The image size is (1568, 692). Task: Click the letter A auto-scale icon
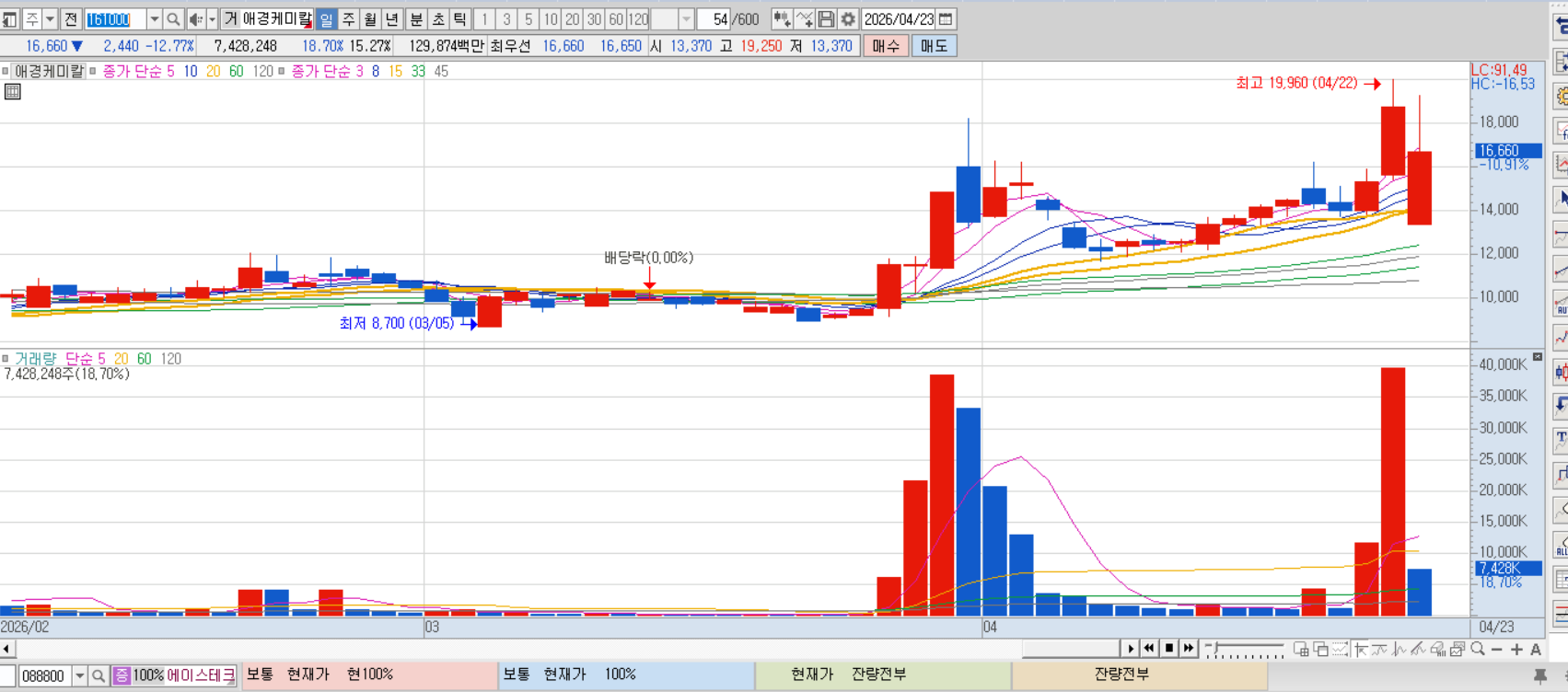[x=1536, y=650]
